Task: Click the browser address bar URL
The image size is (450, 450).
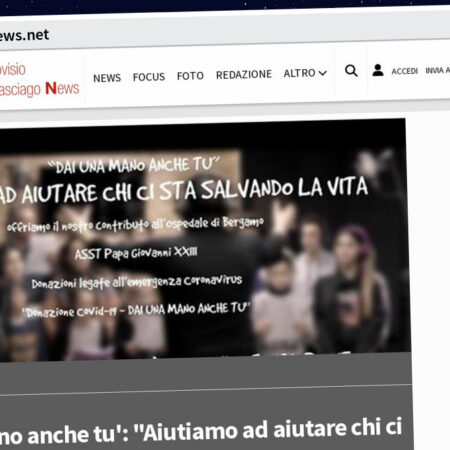Action: coord(24,35)
